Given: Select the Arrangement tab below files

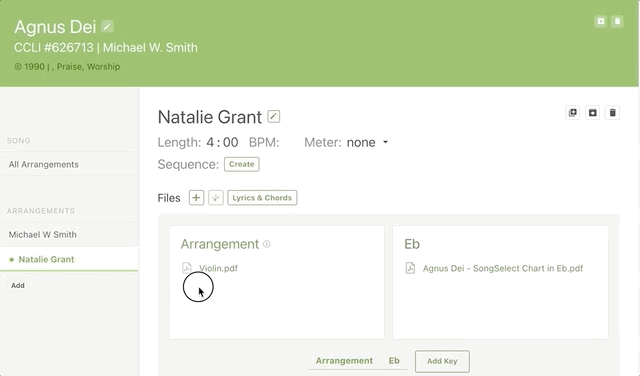Looking at the screenshot, I should coord(344,360).
